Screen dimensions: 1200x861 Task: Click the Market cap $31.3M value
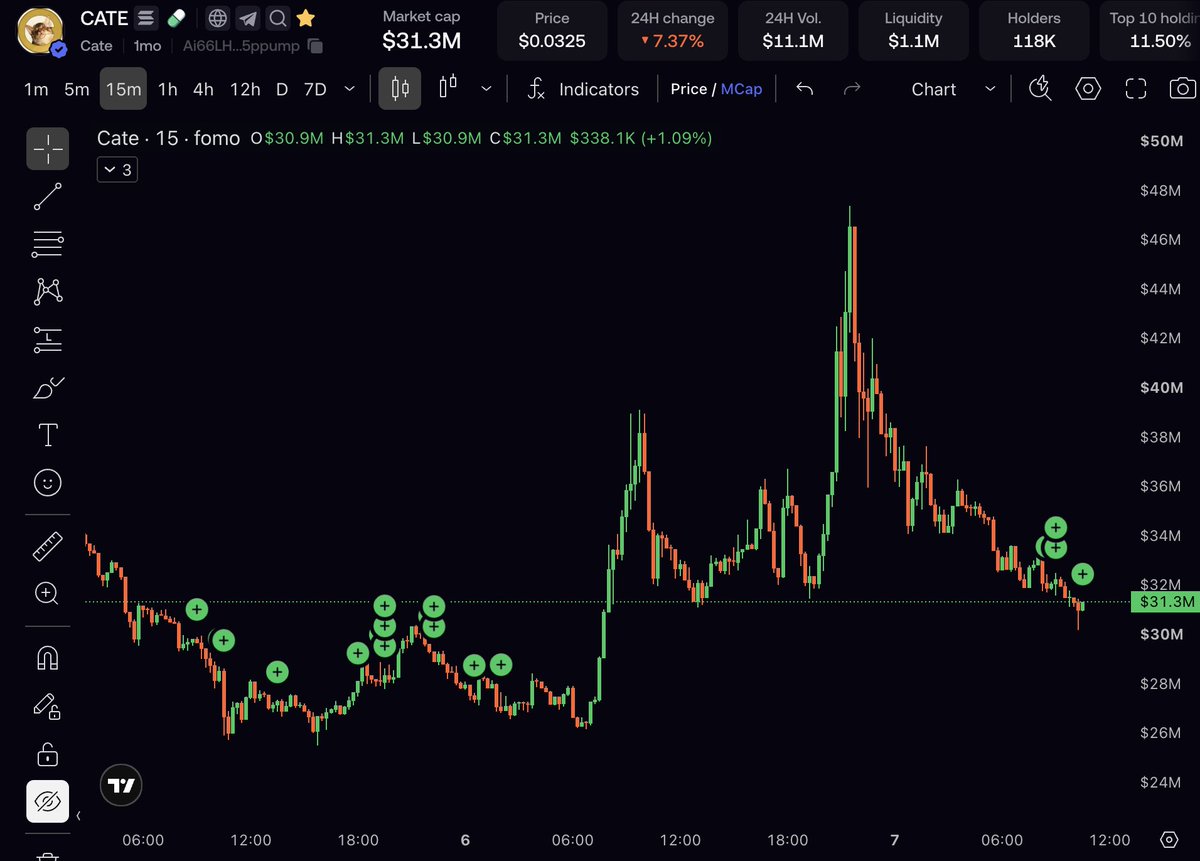coord(422,41)
